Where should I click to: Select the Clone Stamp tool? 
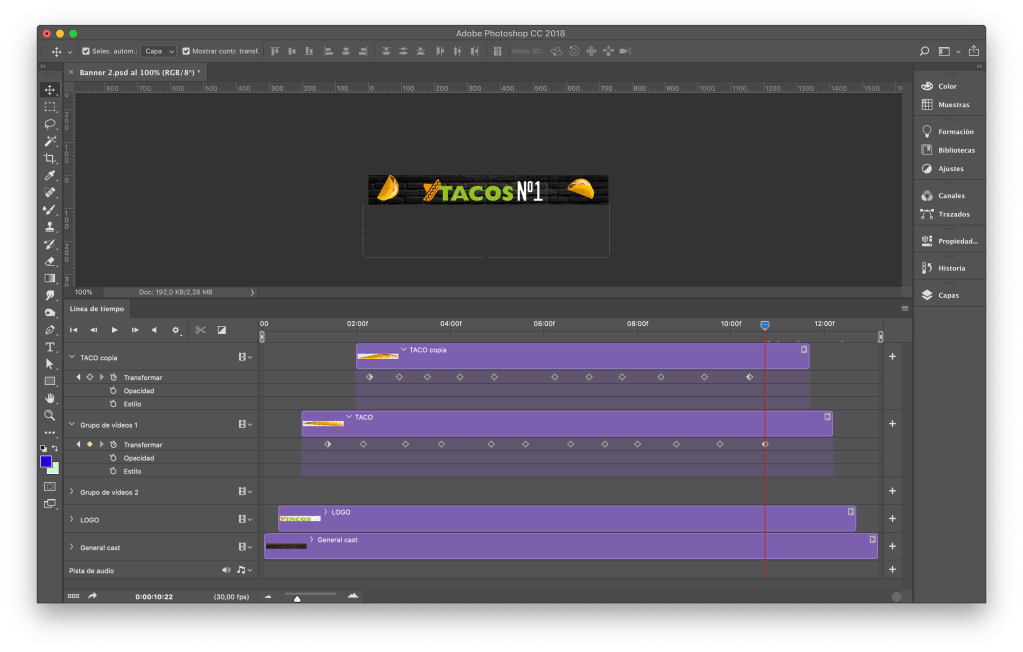pos(50,226)
